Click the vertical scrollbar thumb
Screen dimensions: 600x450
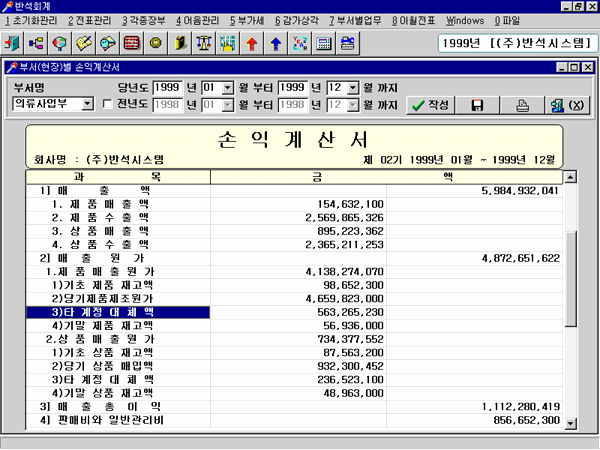click(571, 279)
